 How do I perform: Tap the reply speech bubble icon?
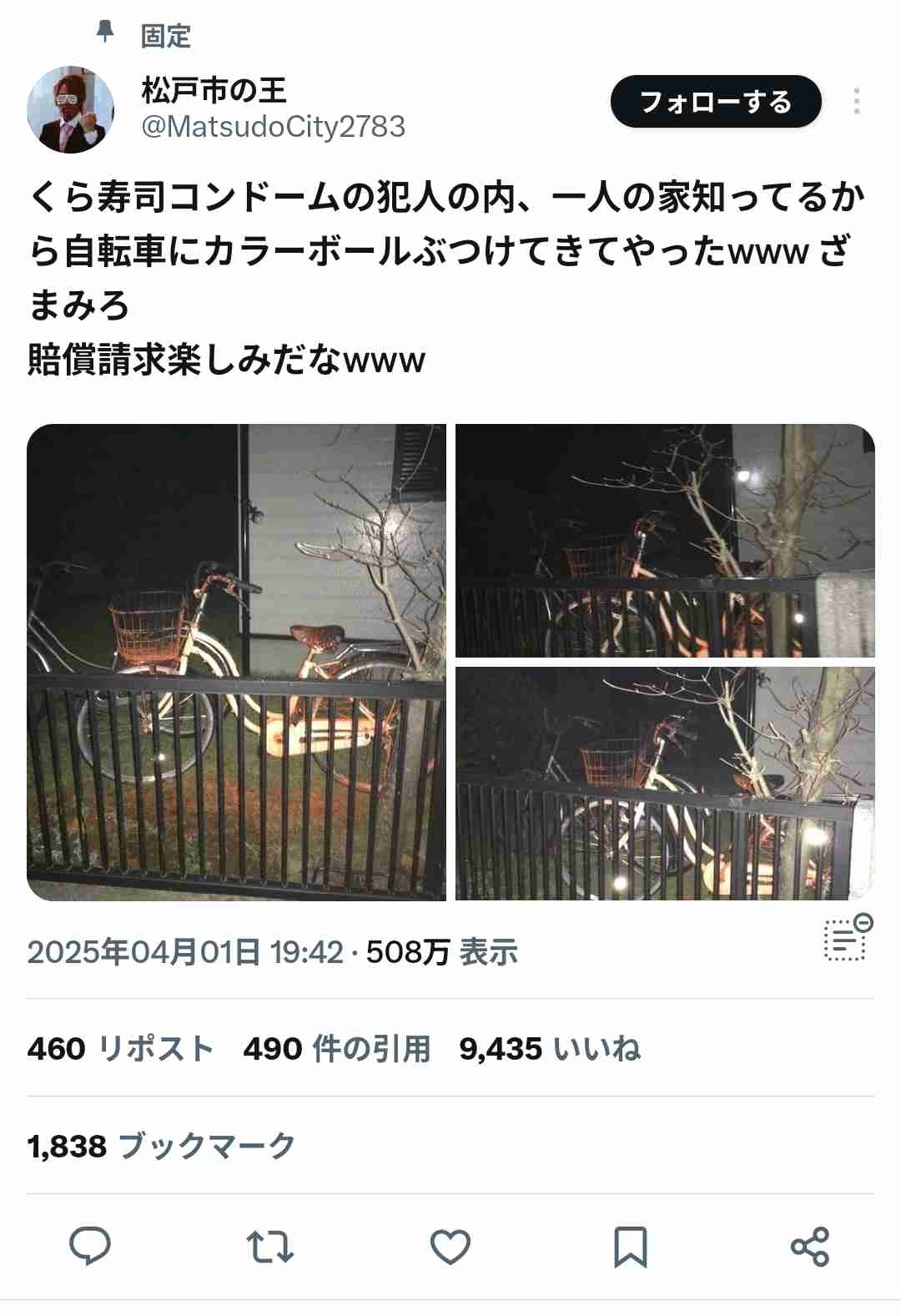pos(90,1247)
